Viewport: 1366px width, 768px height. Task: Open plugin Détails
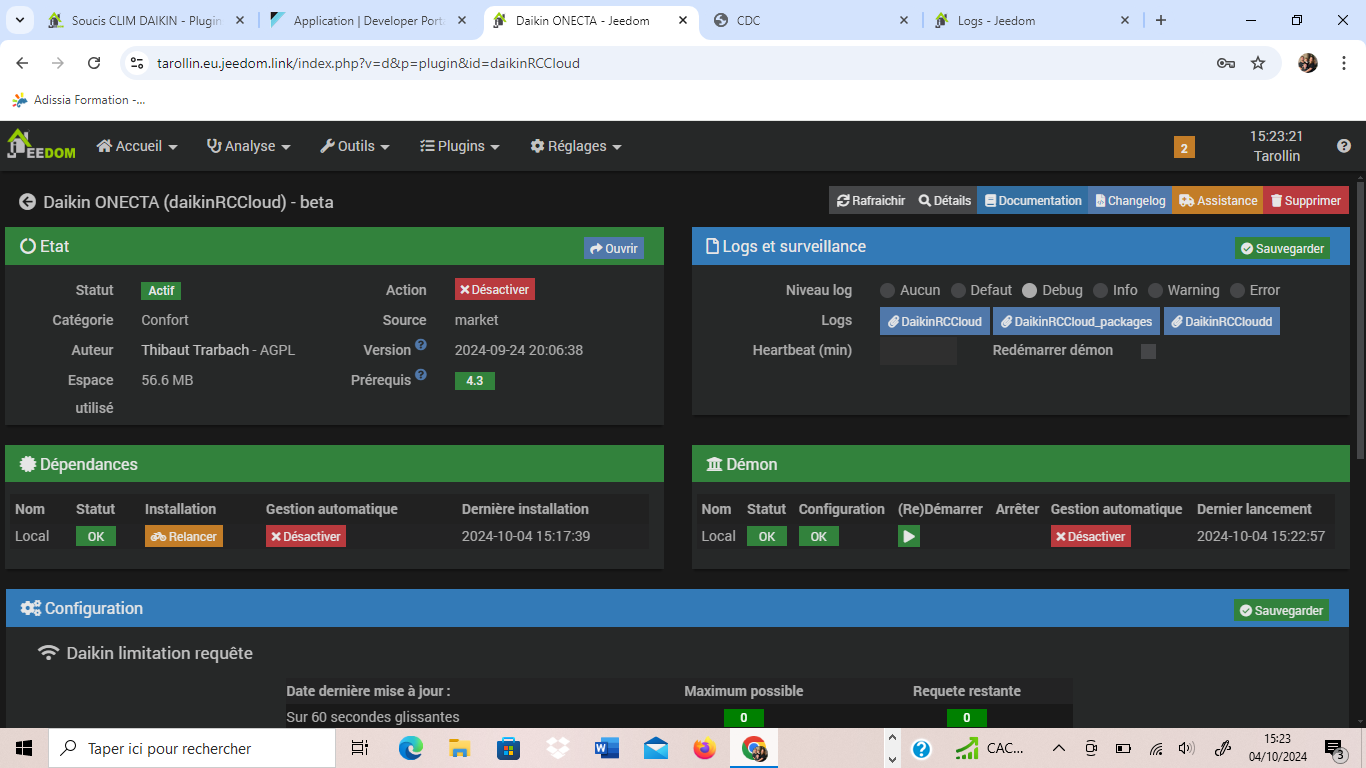click(x=944, y=200)
